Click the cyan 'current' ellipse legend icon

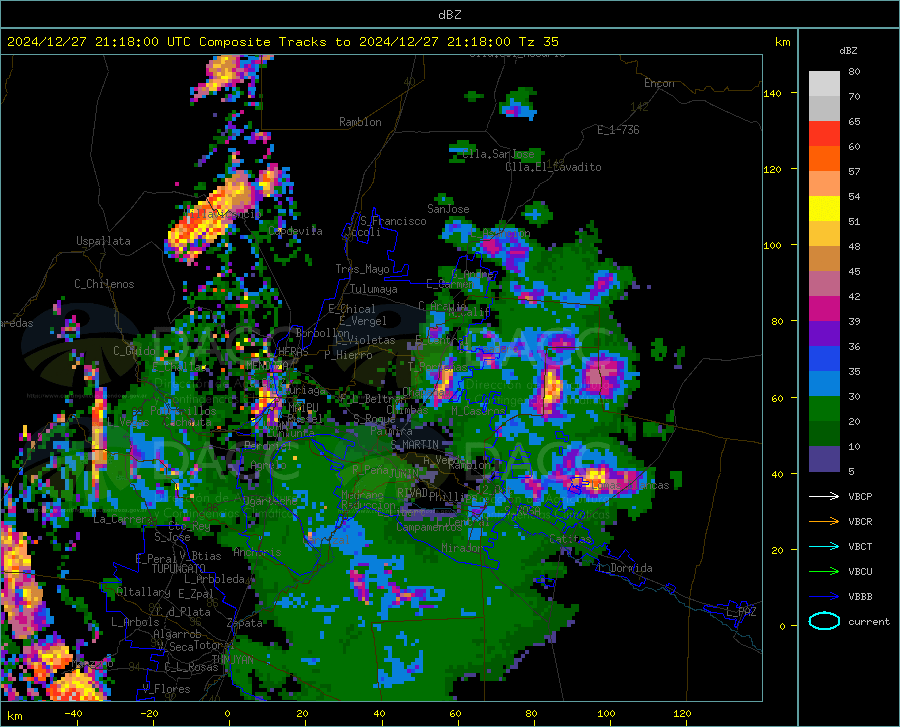pyautogui.click(x=824, y=621)
